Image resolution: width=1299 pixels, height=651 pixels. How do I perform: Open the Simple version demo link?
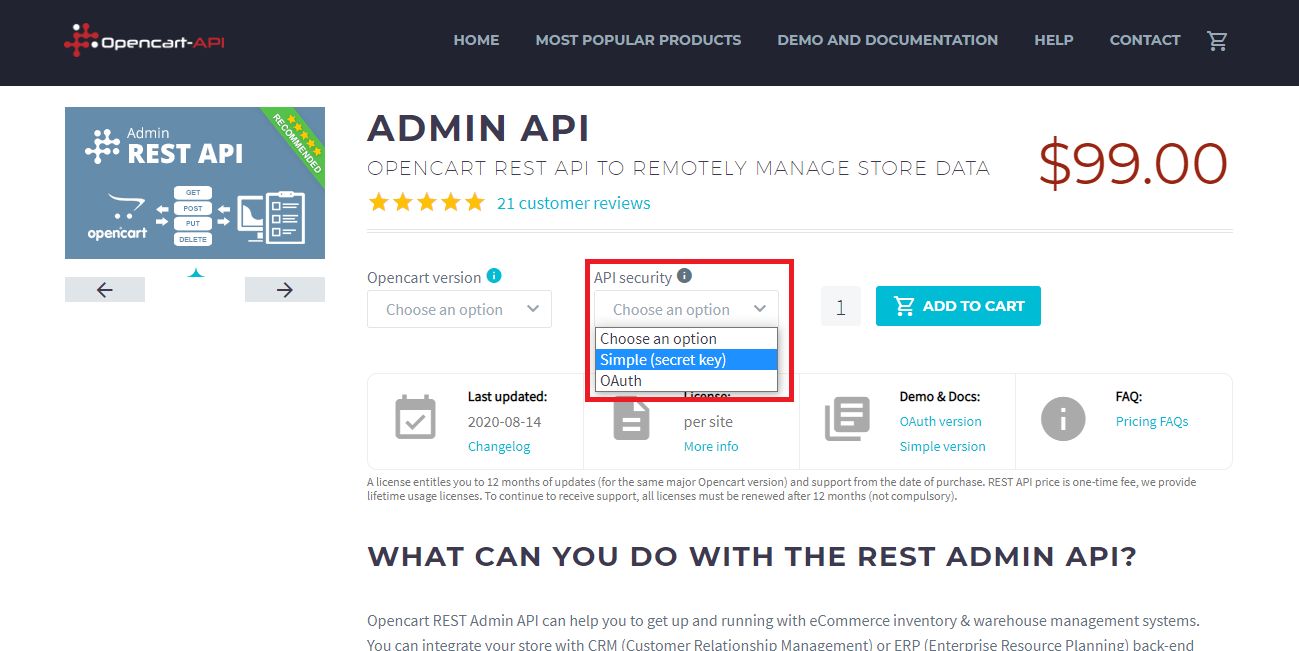coord(942,447)
